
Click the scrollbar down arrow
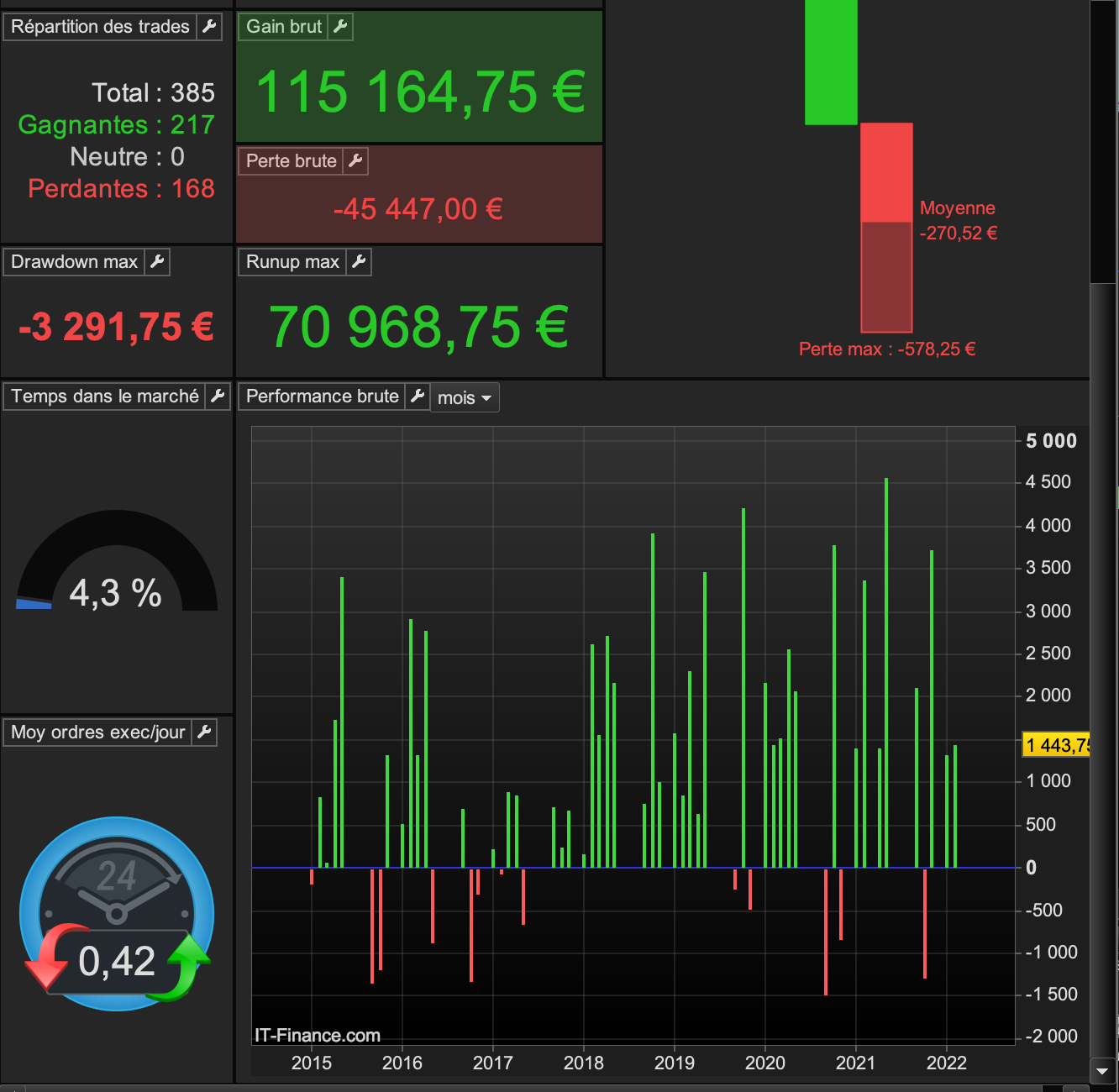tap(1103, 1071)
